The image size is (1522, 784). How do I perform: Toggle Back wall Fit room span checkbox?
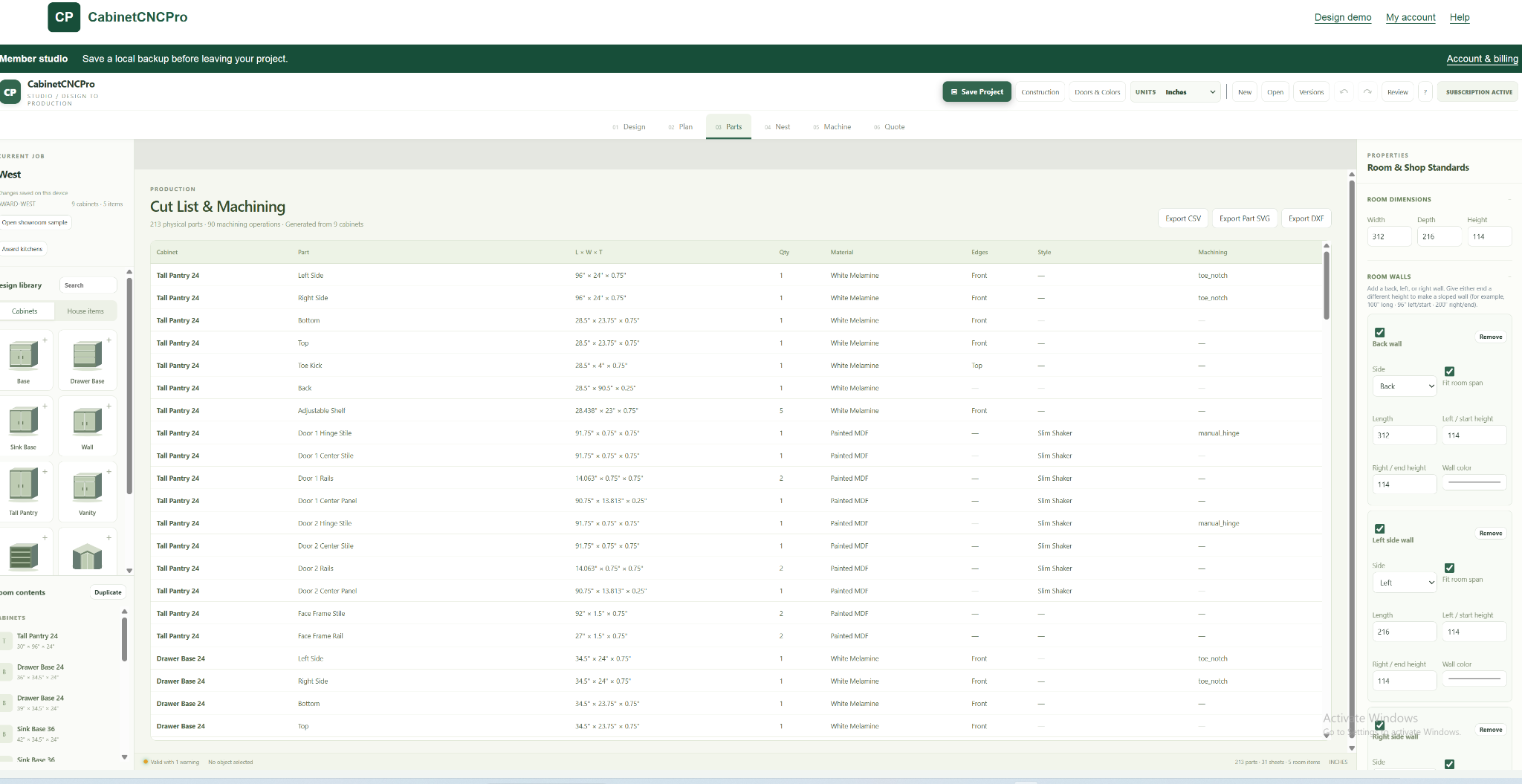click(x=1449, y=372)
